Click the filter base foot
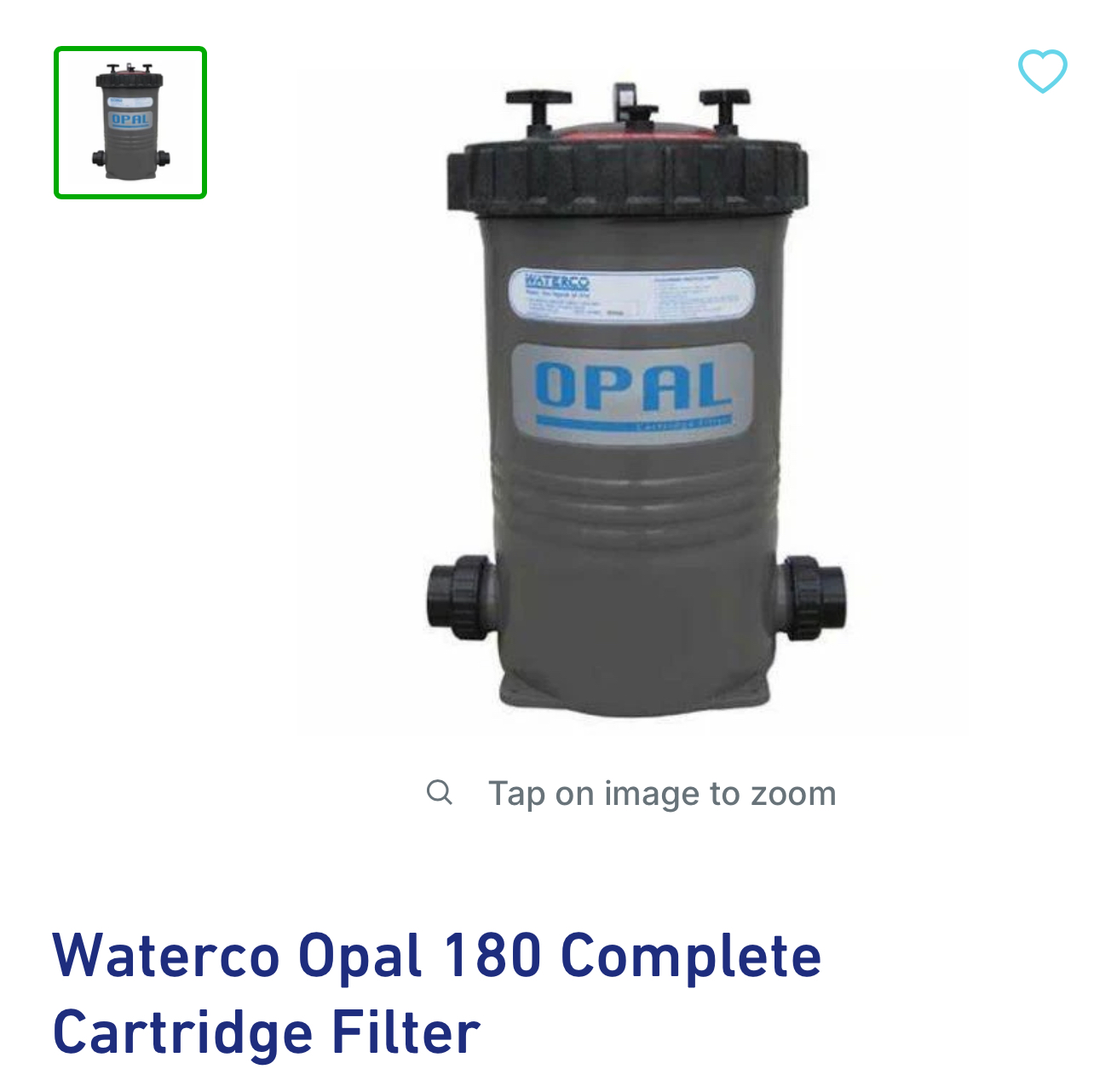Screen dimensions: 1094x1092 click(635, 692)
